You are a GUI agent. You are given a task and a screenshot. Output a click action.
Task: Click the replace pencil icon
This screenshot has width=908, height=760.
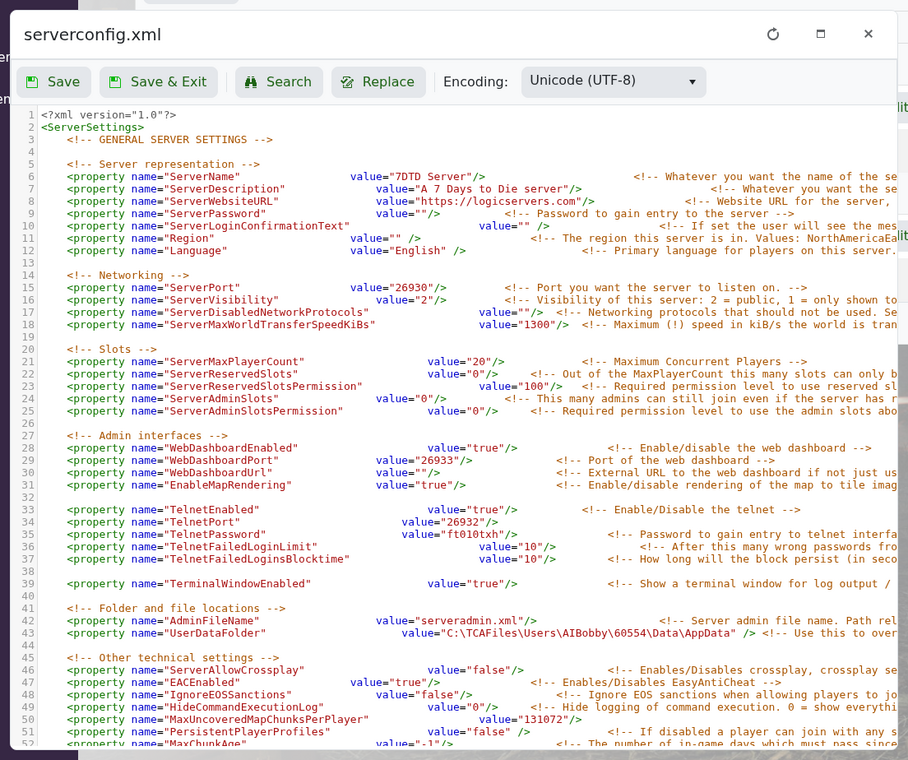(x=347, y=82)
